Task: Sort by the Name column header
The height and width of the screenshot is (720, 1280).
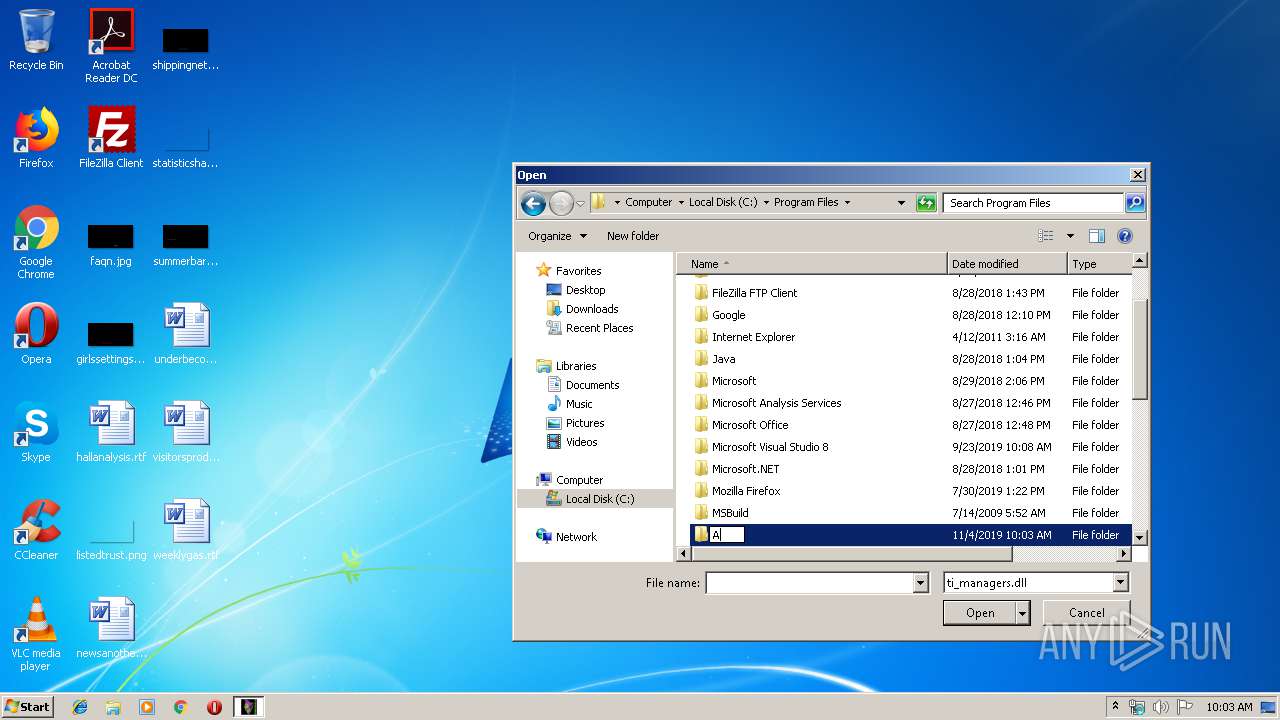Action: [x=812, y=264]
